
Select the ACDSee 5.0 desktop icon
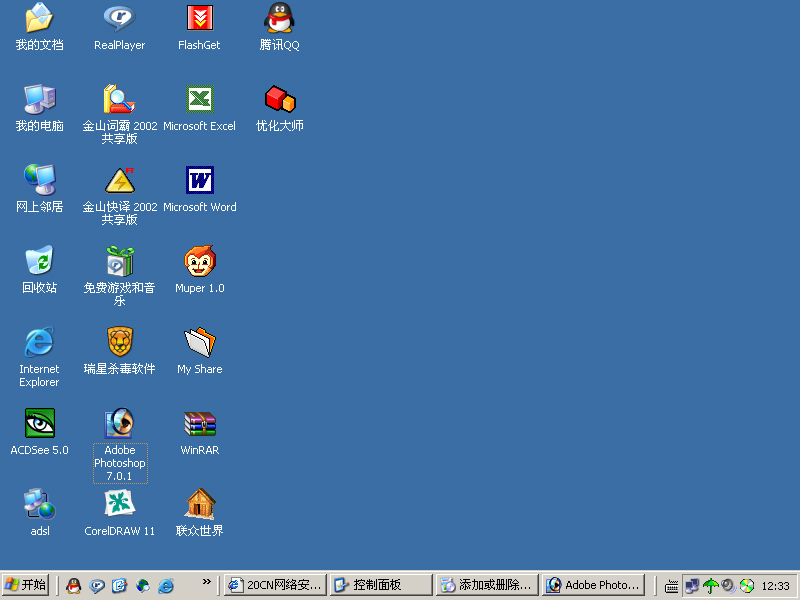[x=39, y=423]
